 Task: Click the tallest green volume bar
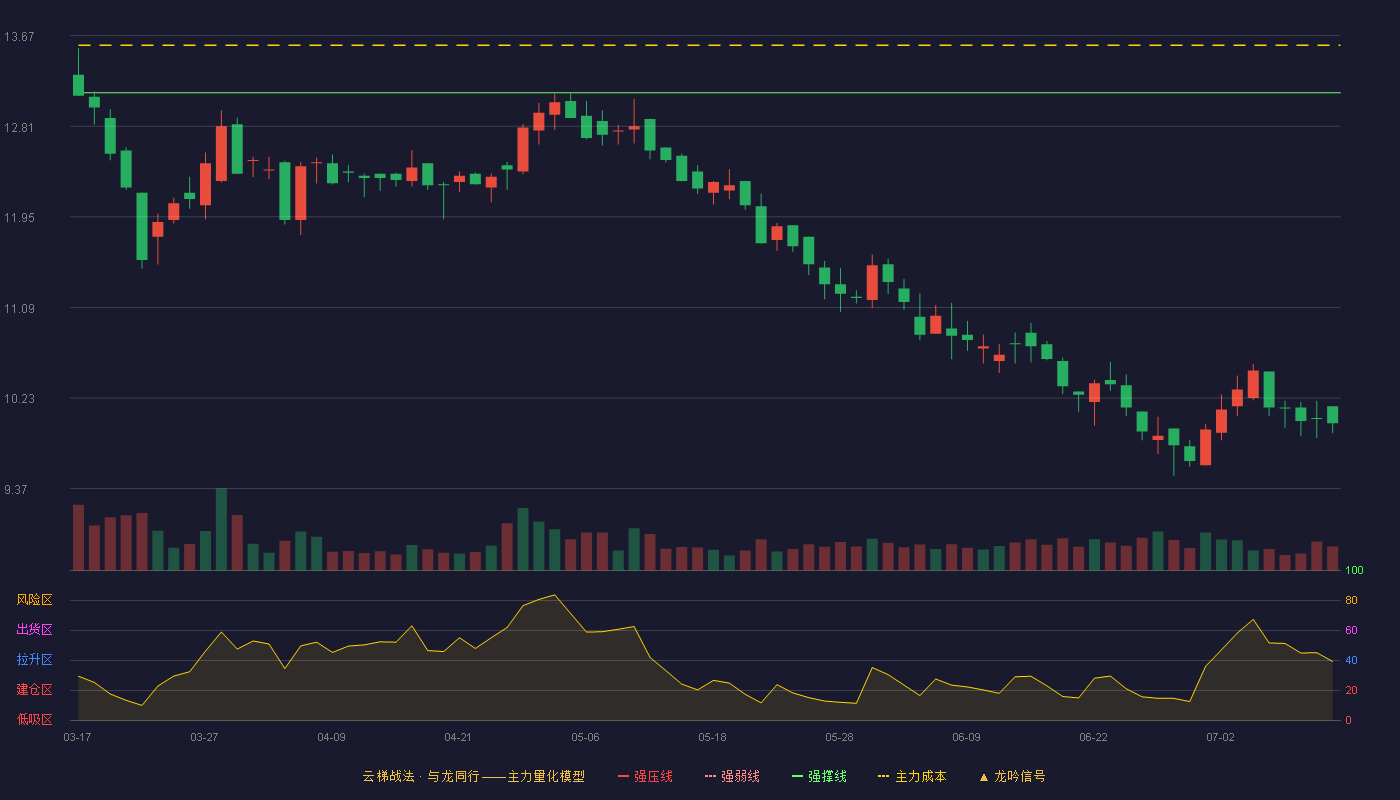coord(221,529)
